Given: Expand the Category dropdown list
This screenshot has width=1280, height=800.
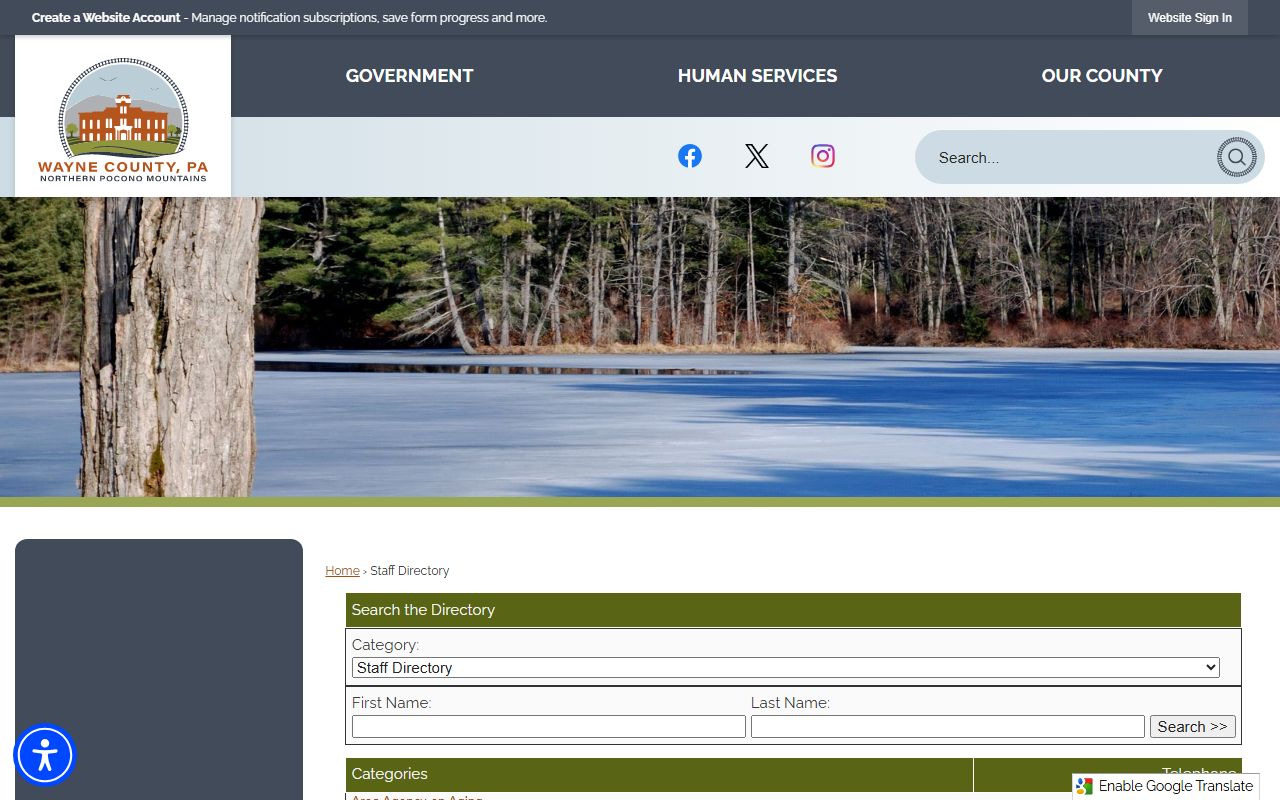Looking at the screenshot, I should (785, 668).
